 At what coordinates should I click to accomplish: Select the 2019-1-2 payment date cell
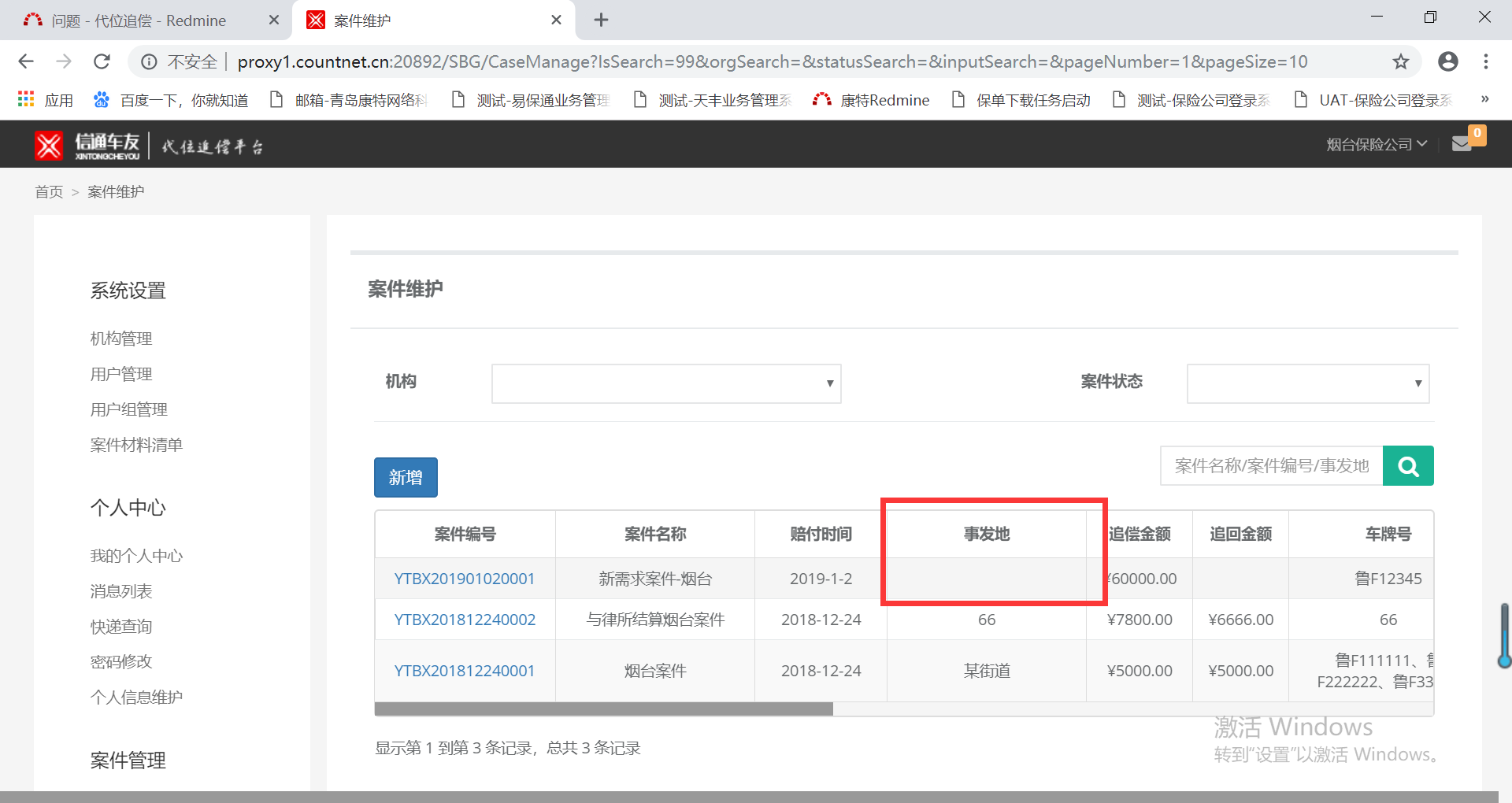click(821, 579)
